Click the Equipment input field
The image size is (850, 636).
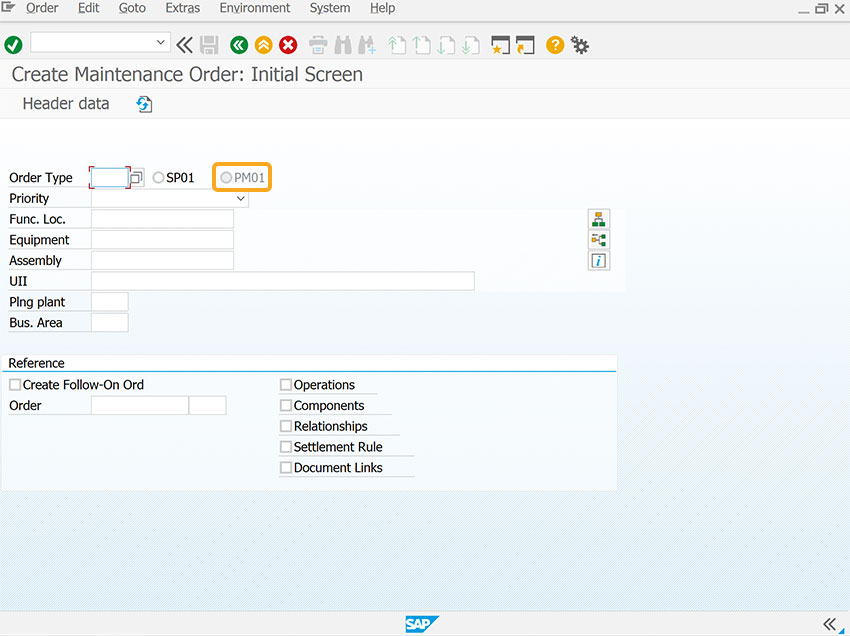(162, 240)
